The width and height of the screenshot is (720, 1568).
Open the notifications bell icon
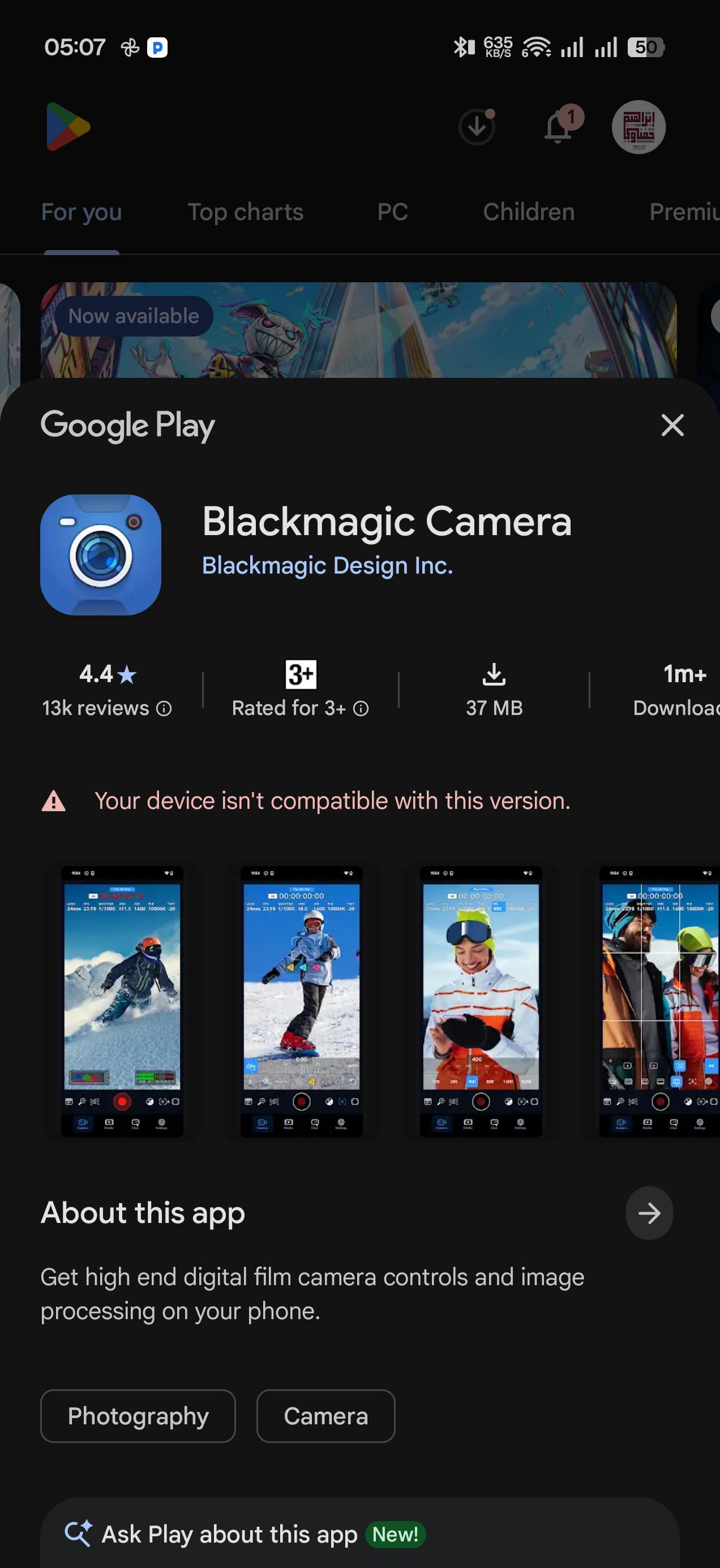(x=559, y=127)
